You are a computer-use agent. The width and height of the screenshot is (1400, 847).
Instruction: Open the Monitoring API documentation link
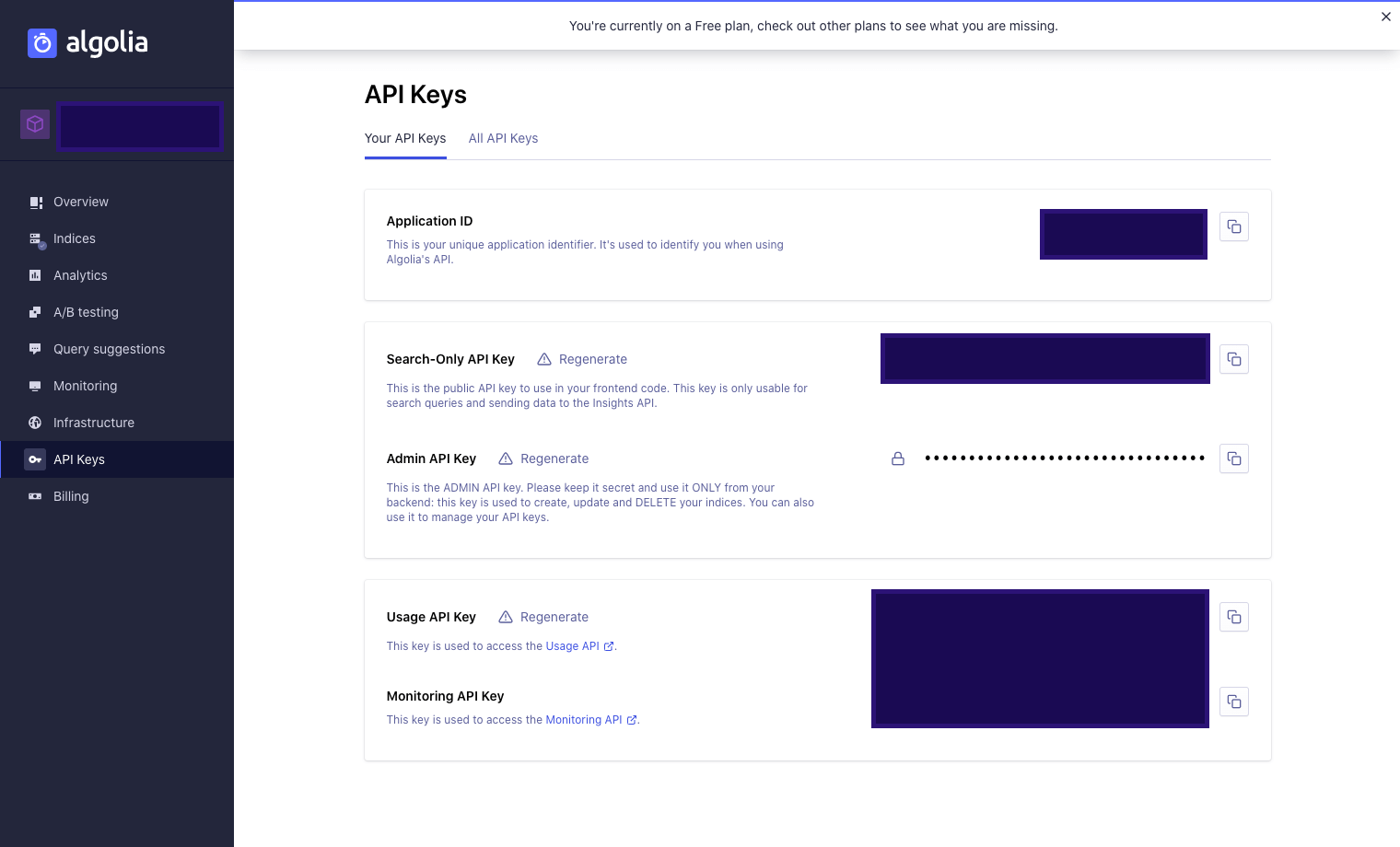[x=591, y=720]
